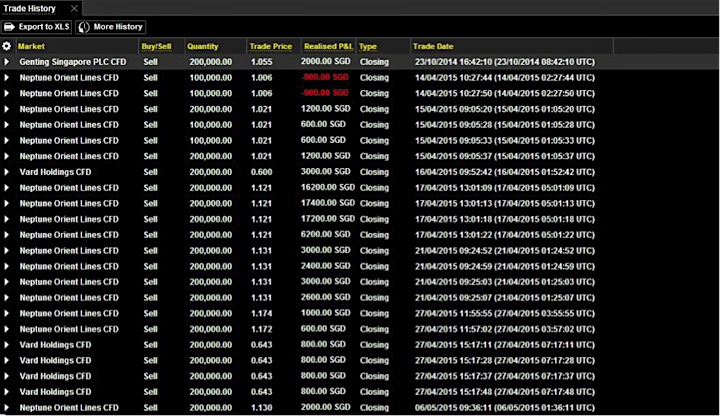Screen dimensions: 720x416
Task: Expand the trade row dated 15/04/2015 09:05:20
Action: pos(6,109)
